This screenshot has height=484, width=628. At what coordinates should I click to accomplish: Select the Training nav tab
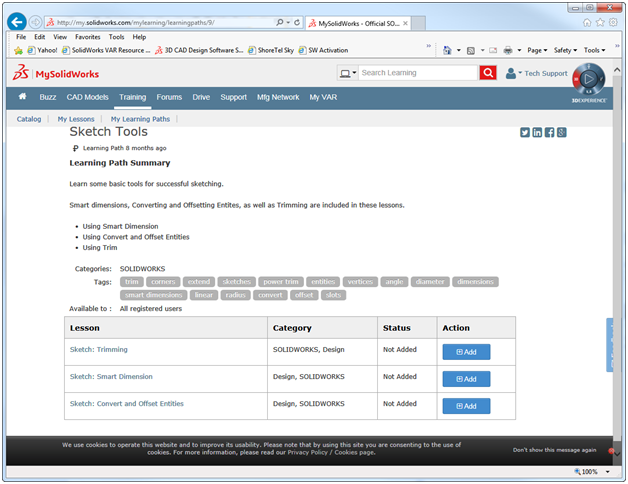tap(133, 97)
